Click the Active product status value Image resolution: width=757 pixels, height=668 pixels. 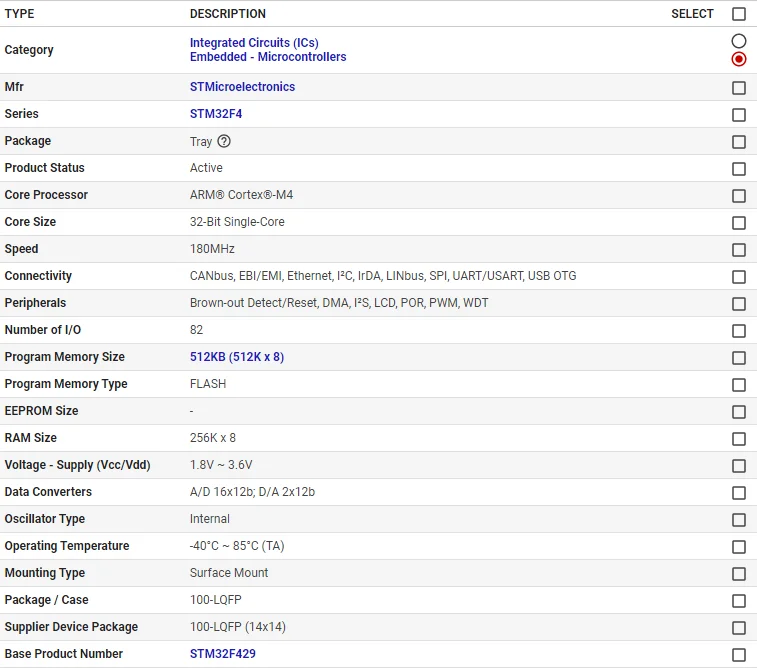point(206,168)
